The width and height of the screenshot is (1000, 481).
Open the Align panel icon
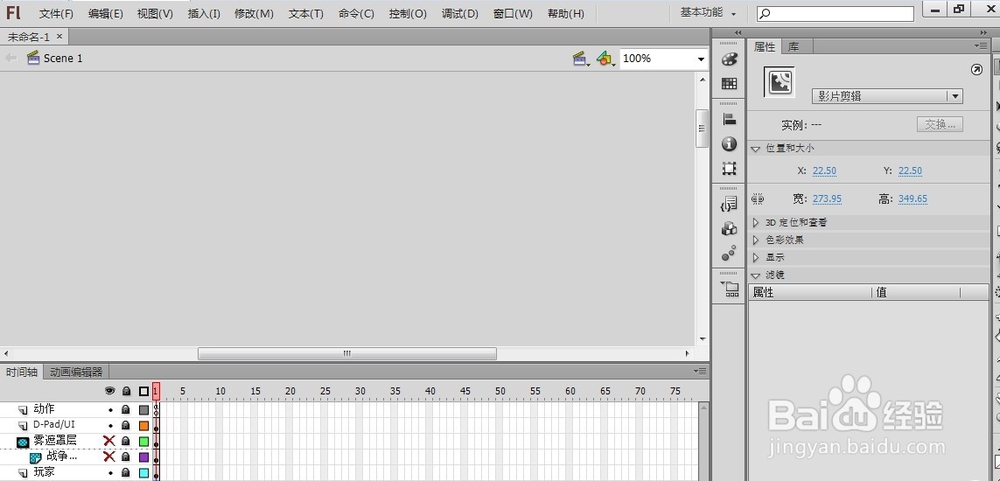(729, 119)
